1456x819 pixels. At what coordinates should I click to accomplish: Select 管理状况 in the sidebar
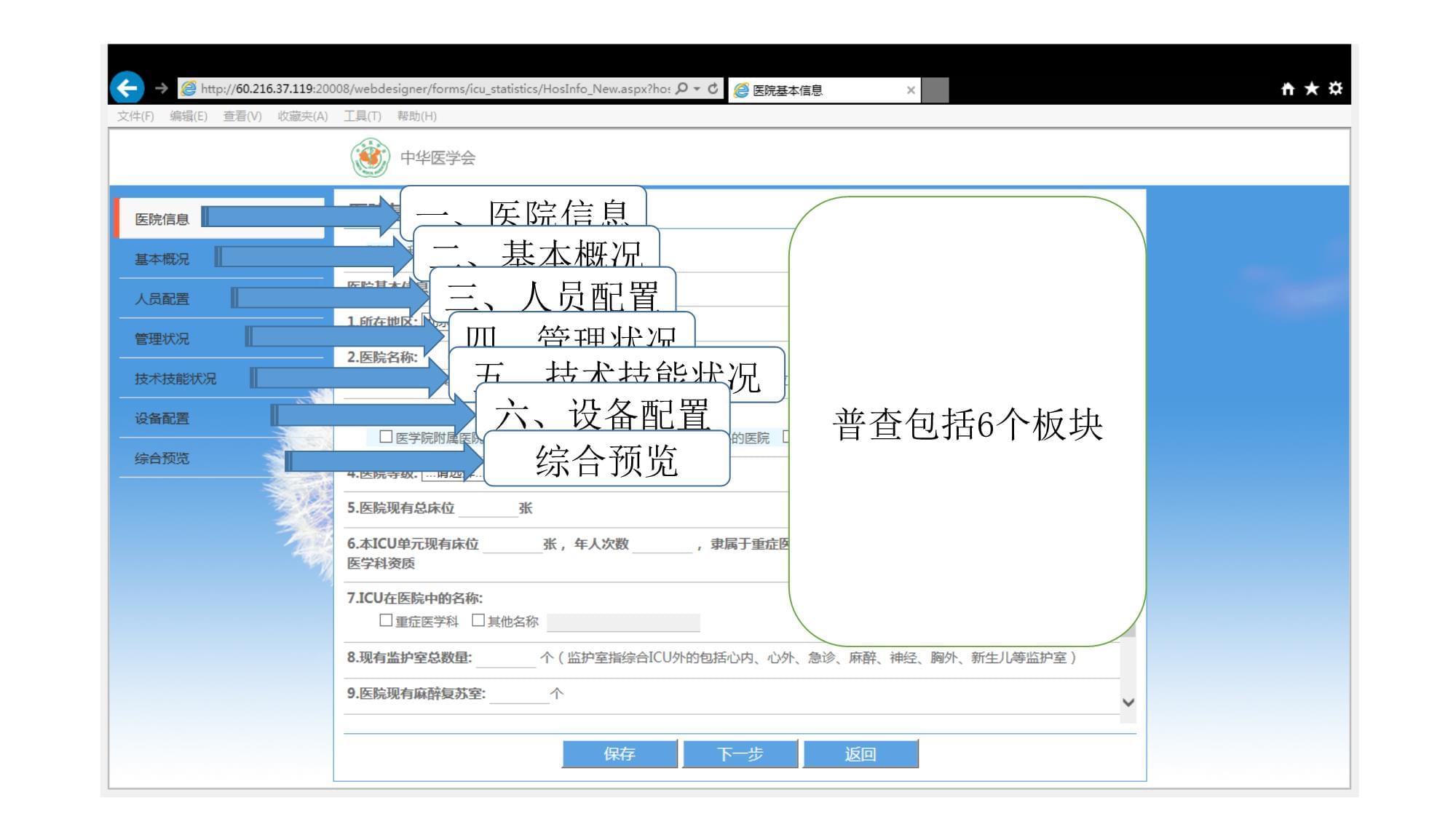[x=162, y=339]
